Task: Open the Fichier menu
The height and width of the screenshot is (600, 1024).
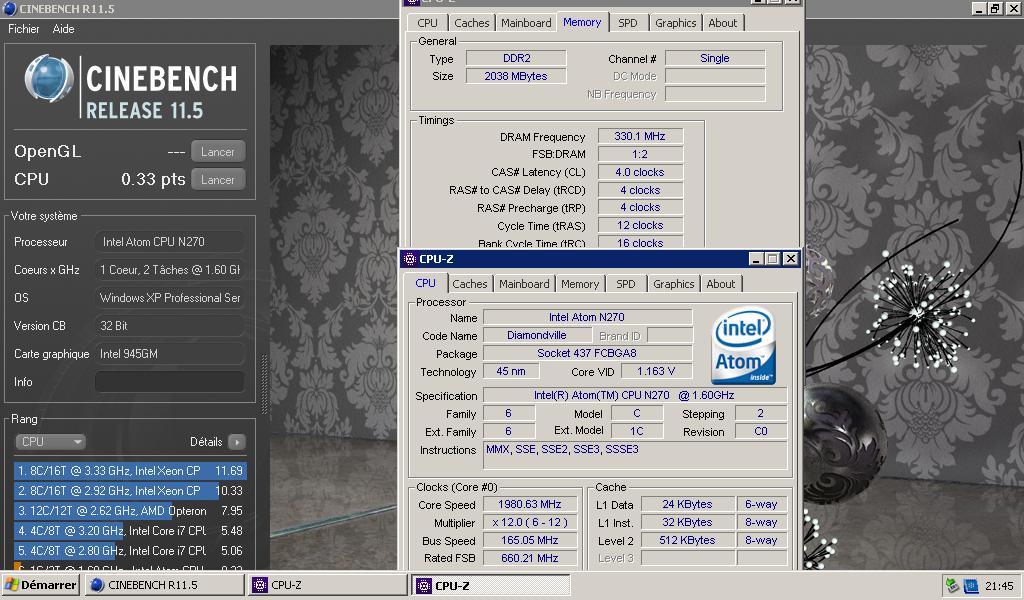Action: (24, 29)
